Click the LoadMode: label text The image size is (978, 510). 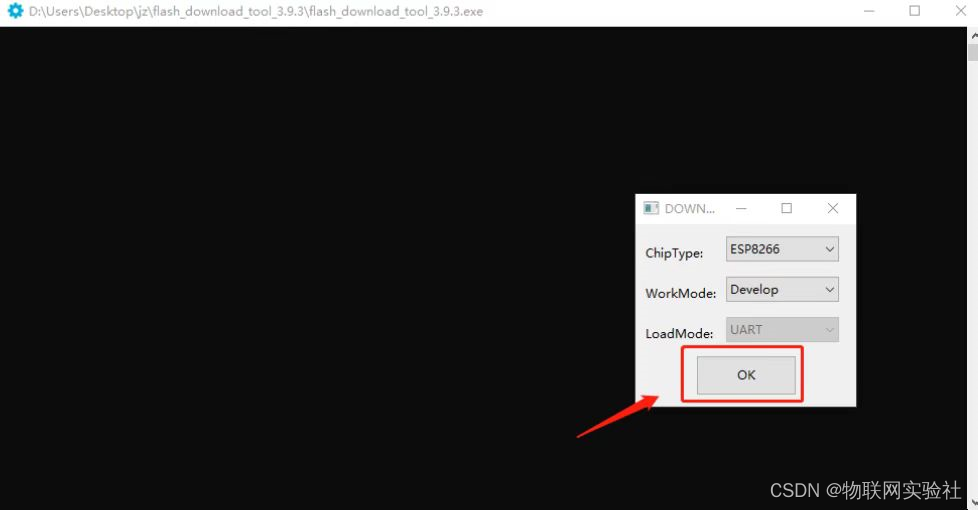[679, 334]
